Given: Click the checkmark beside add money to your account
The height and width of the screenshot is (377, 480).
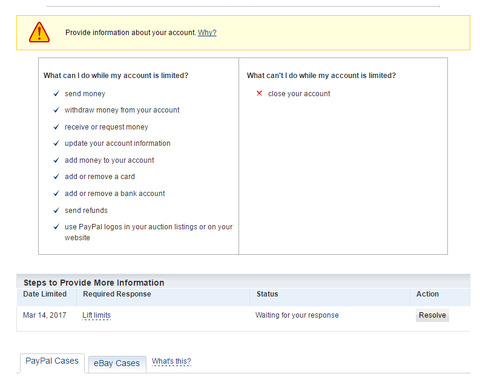Looking at the screenshot, I should click(x=56, y=160).
